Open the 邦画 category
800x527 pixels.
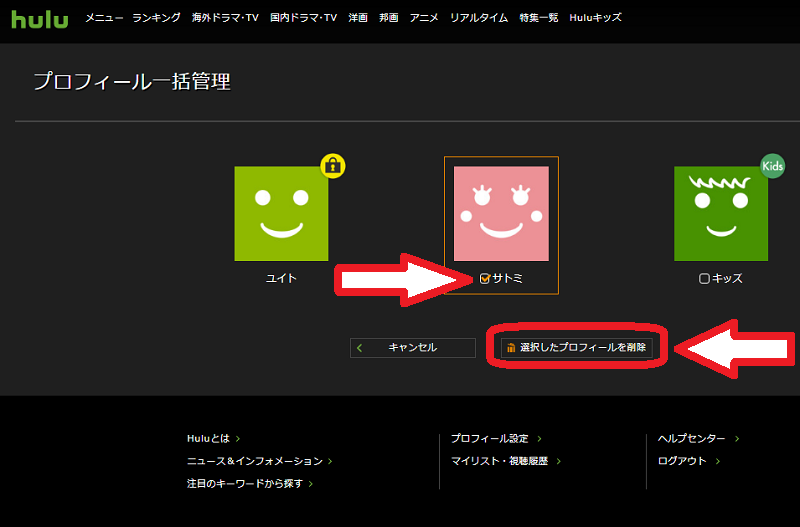[389, 18]
